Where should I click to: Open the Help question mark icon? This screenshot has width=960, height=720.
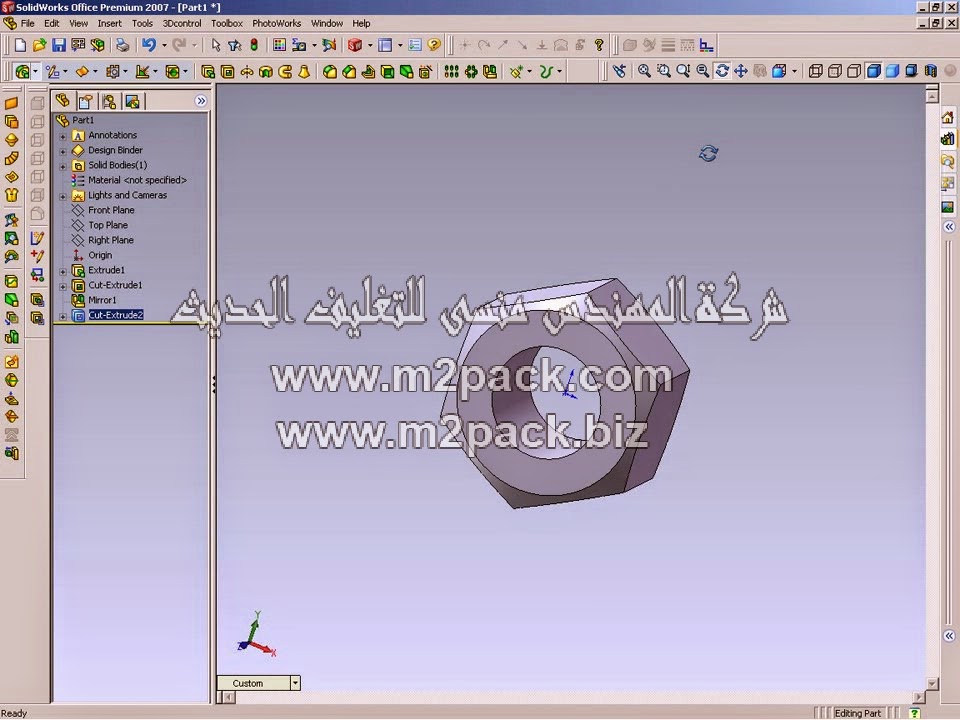[433, 45]
